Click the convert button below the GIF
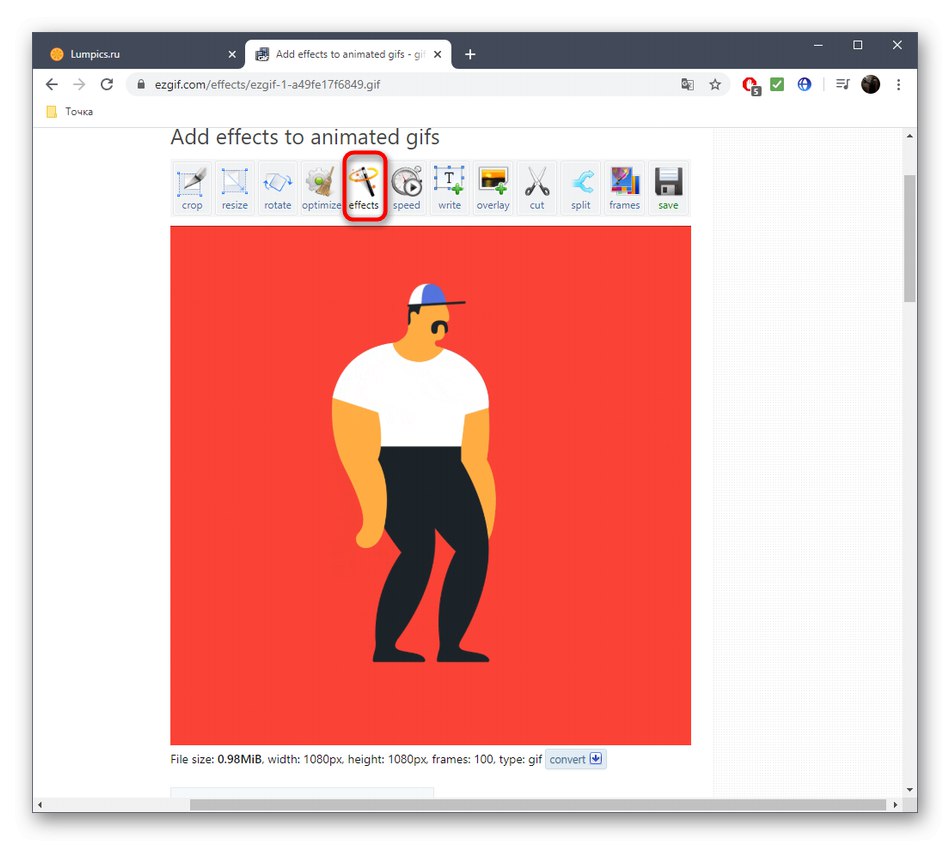This screenshot has width=950, height=845. tap(568, 759)
